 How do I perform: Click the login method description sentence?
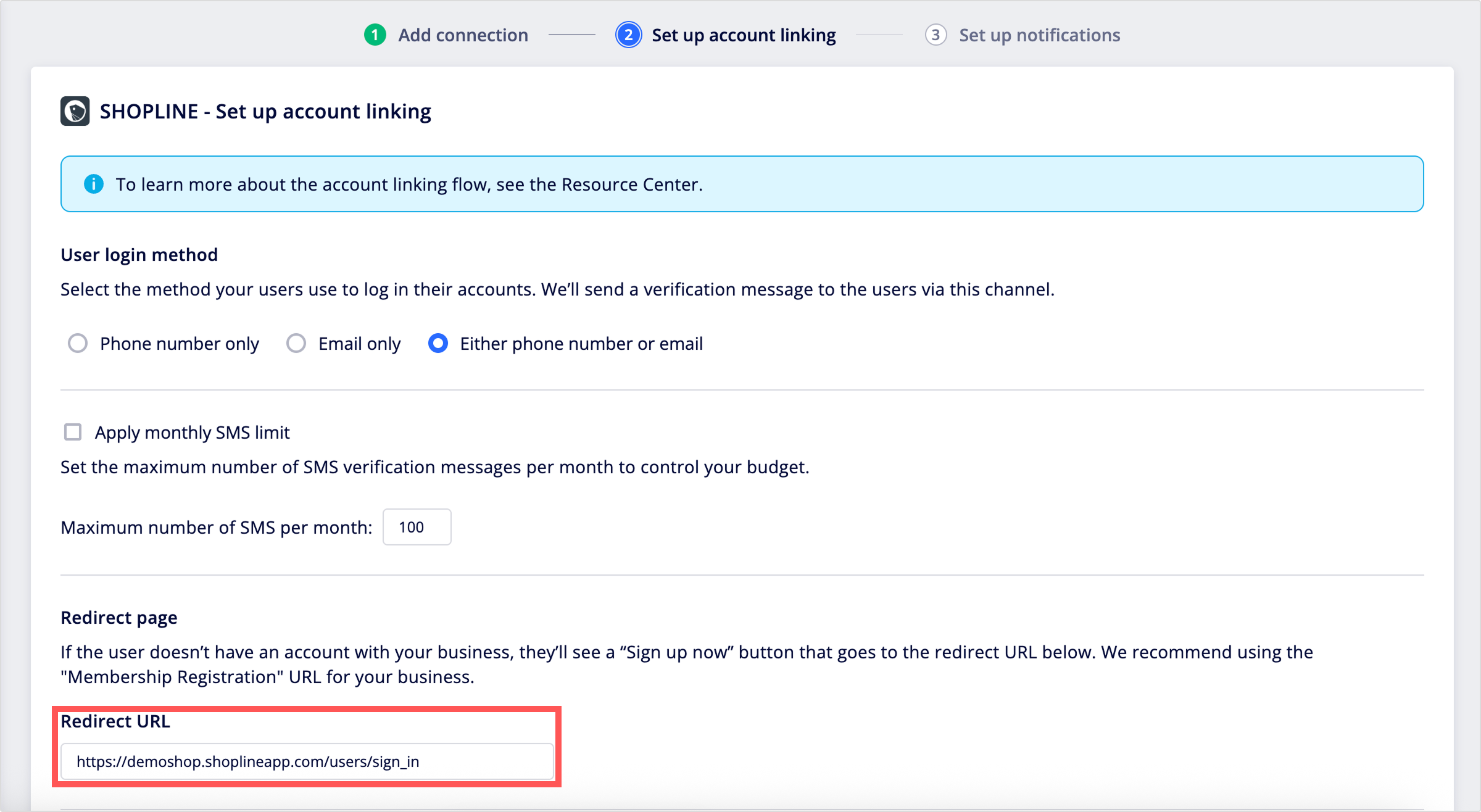[x=558, y=289]
